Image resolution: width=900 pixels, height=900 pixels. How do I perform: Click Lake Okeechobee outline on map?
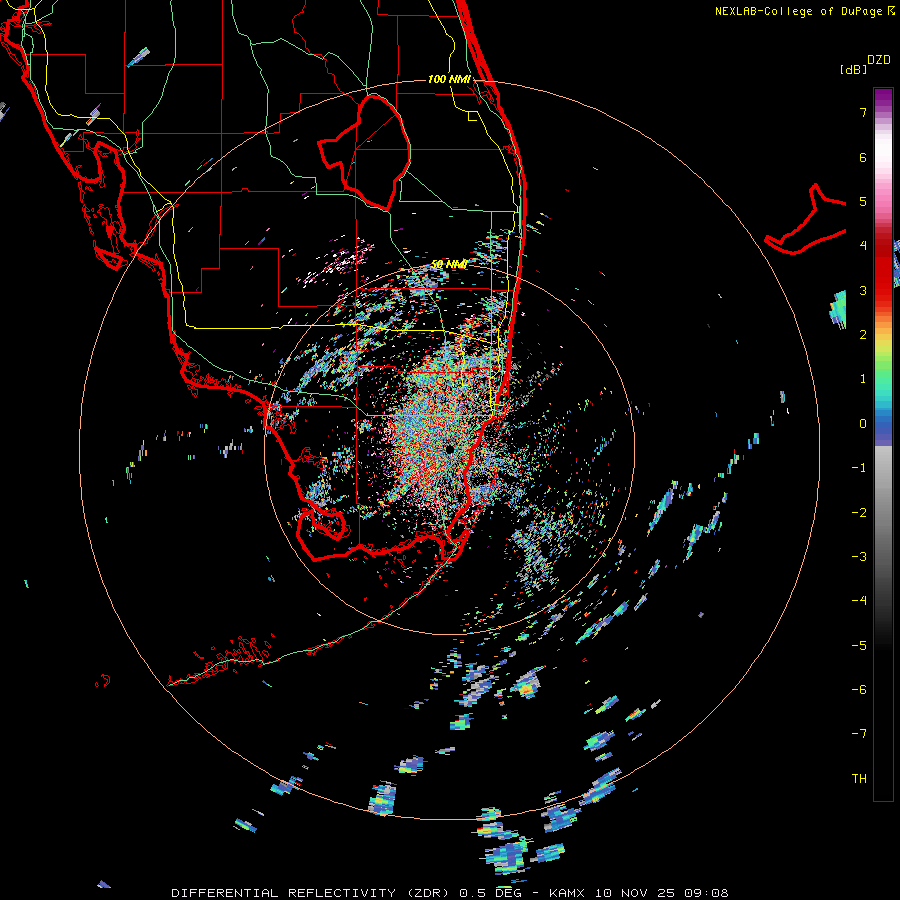pos(365,153)
